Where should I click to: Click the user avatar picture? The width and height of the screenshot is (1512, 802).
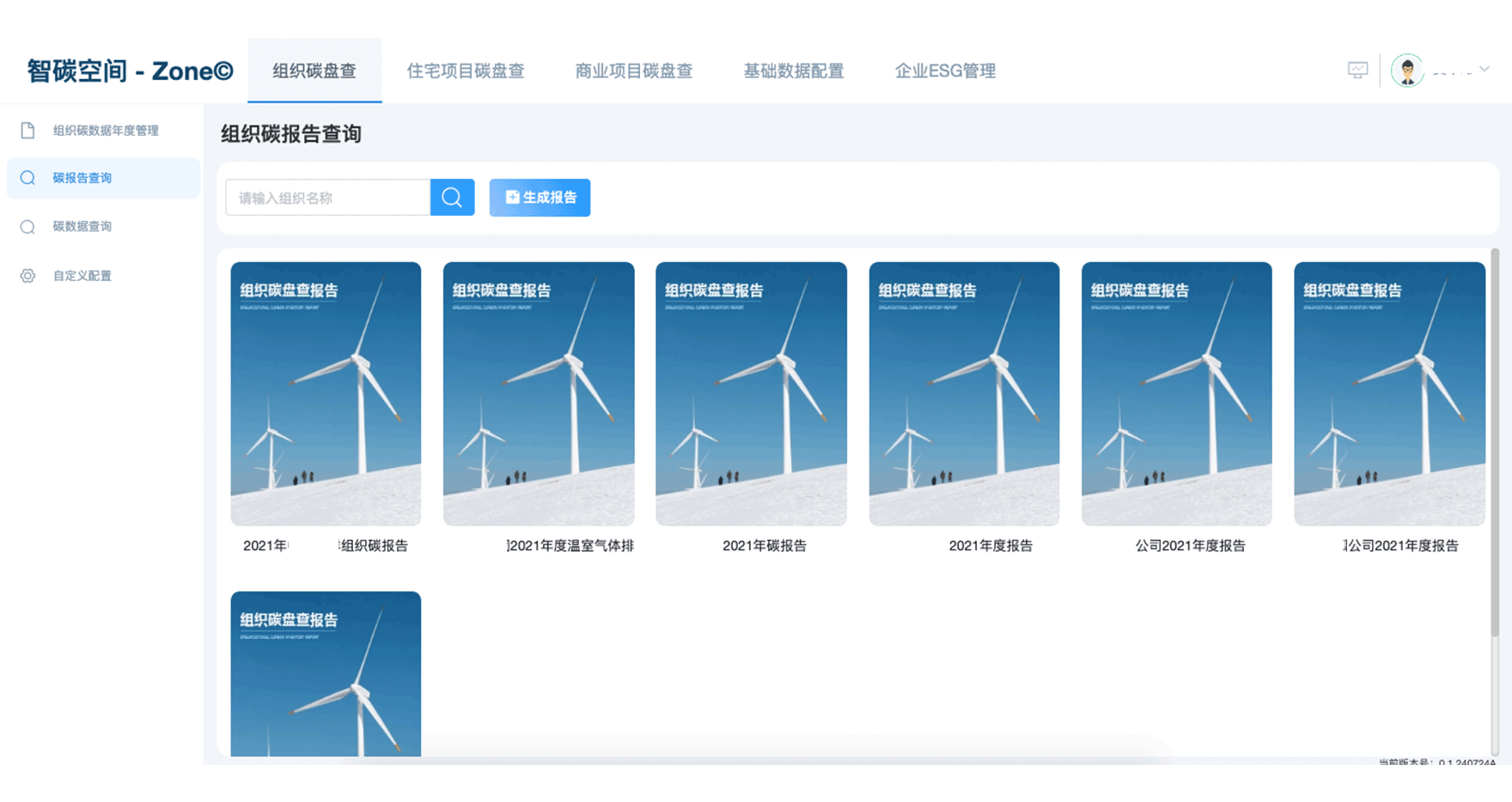click(1407, 70)
